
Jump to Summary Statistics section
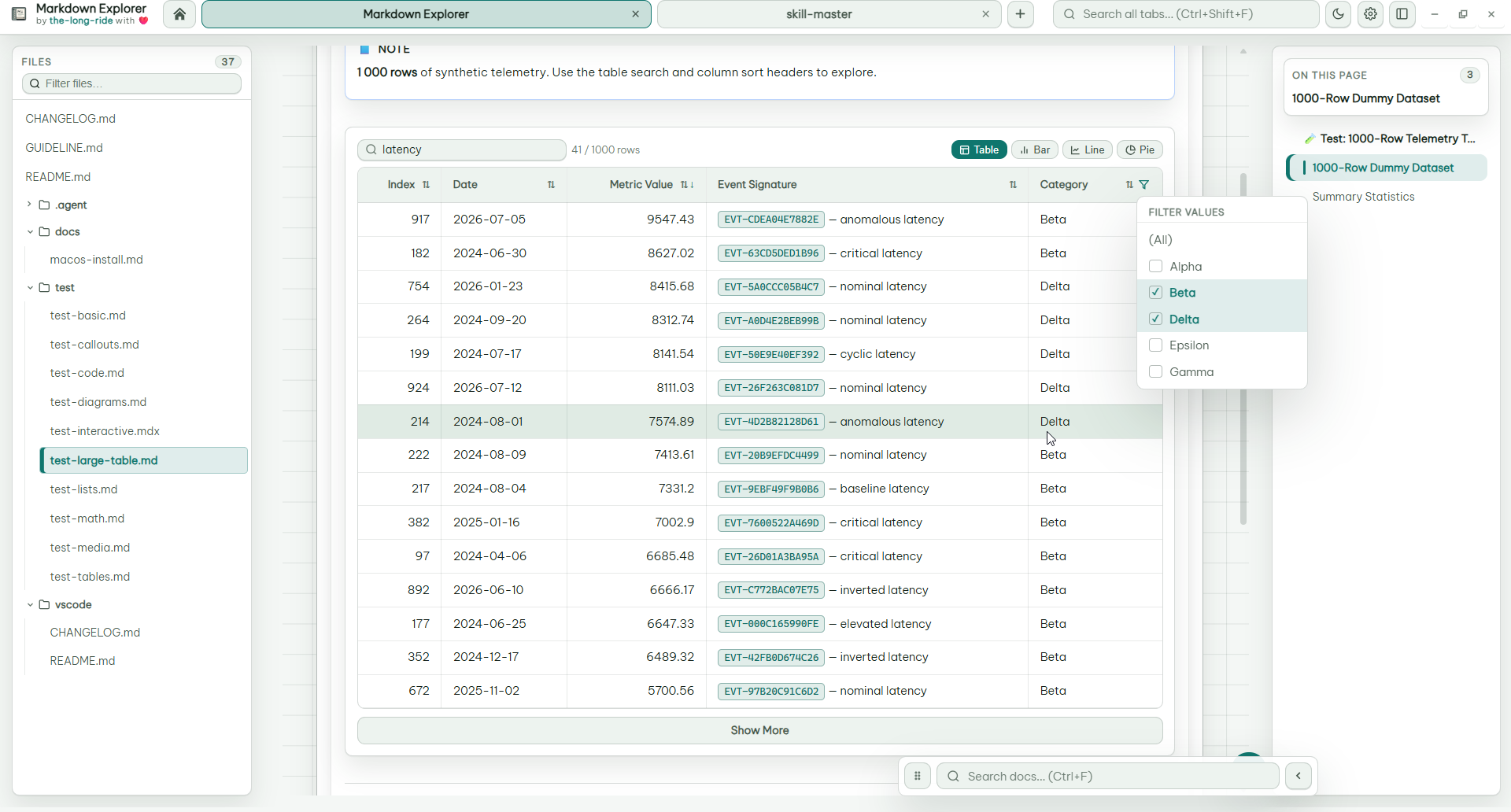[x=1363, y=197]
